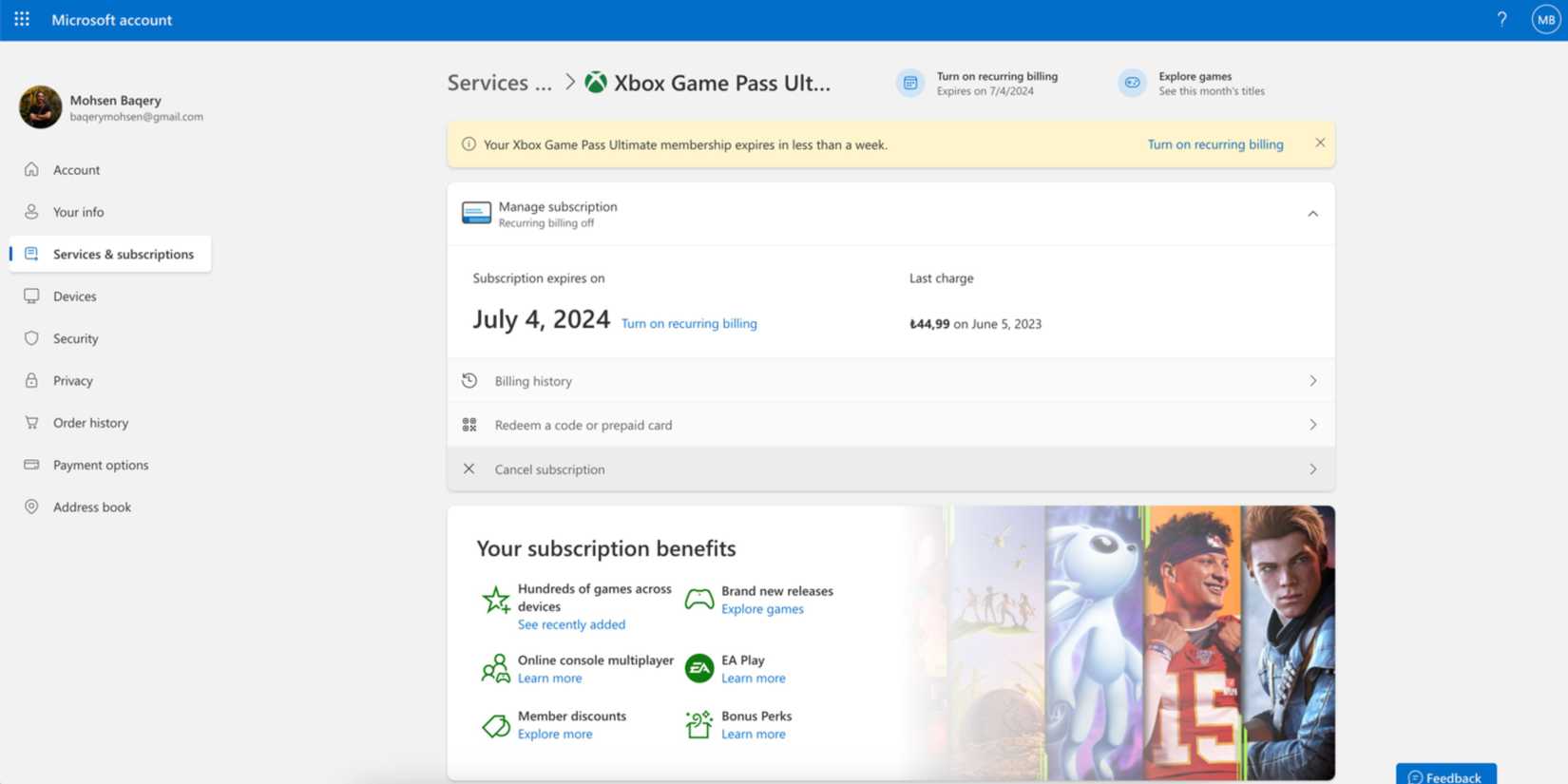Click the Privacy lock icon

(31, 380)
